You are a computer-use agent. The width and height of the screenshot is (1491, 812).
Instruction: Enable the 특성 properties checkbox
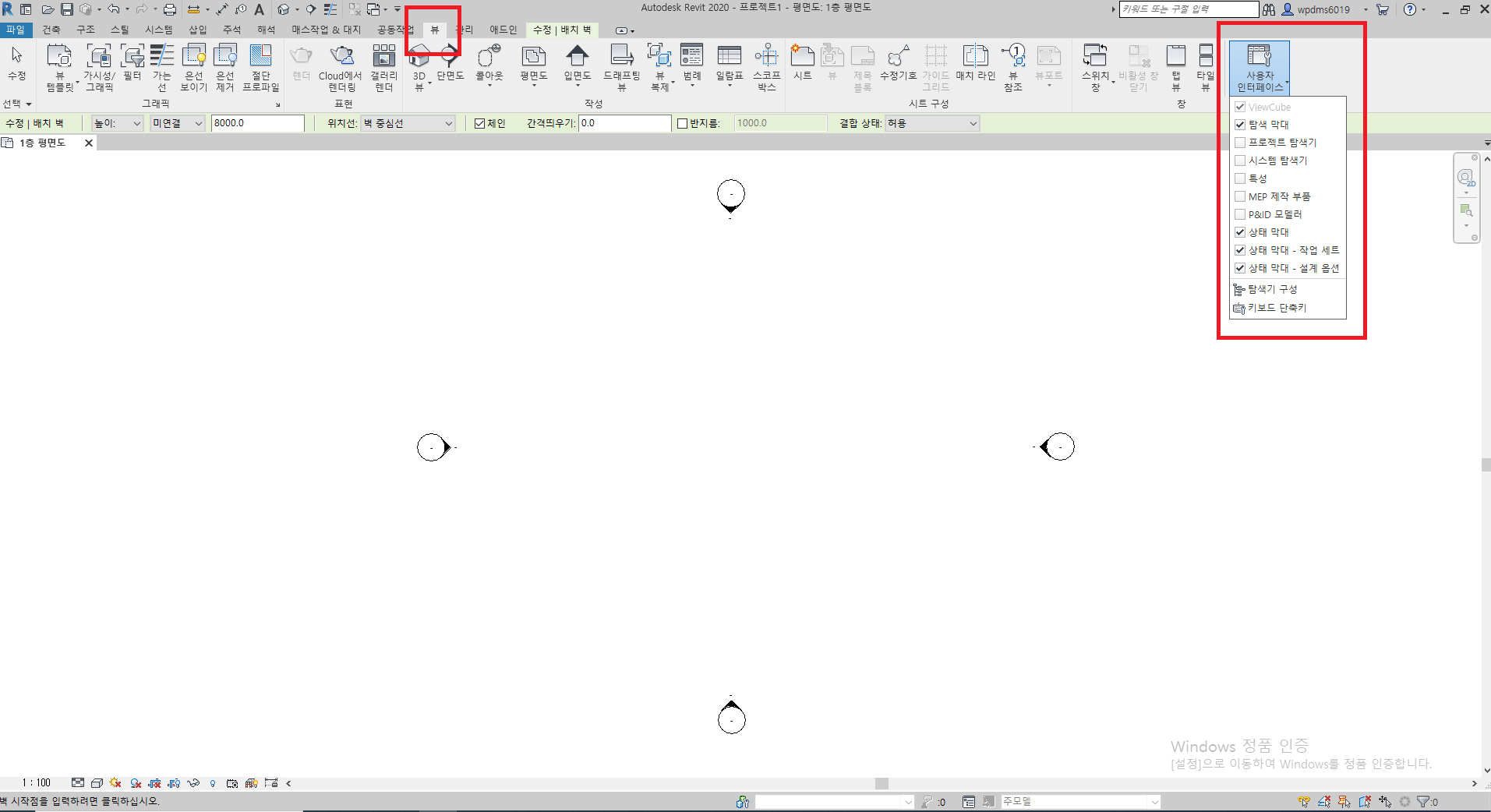click(1240, 178)
